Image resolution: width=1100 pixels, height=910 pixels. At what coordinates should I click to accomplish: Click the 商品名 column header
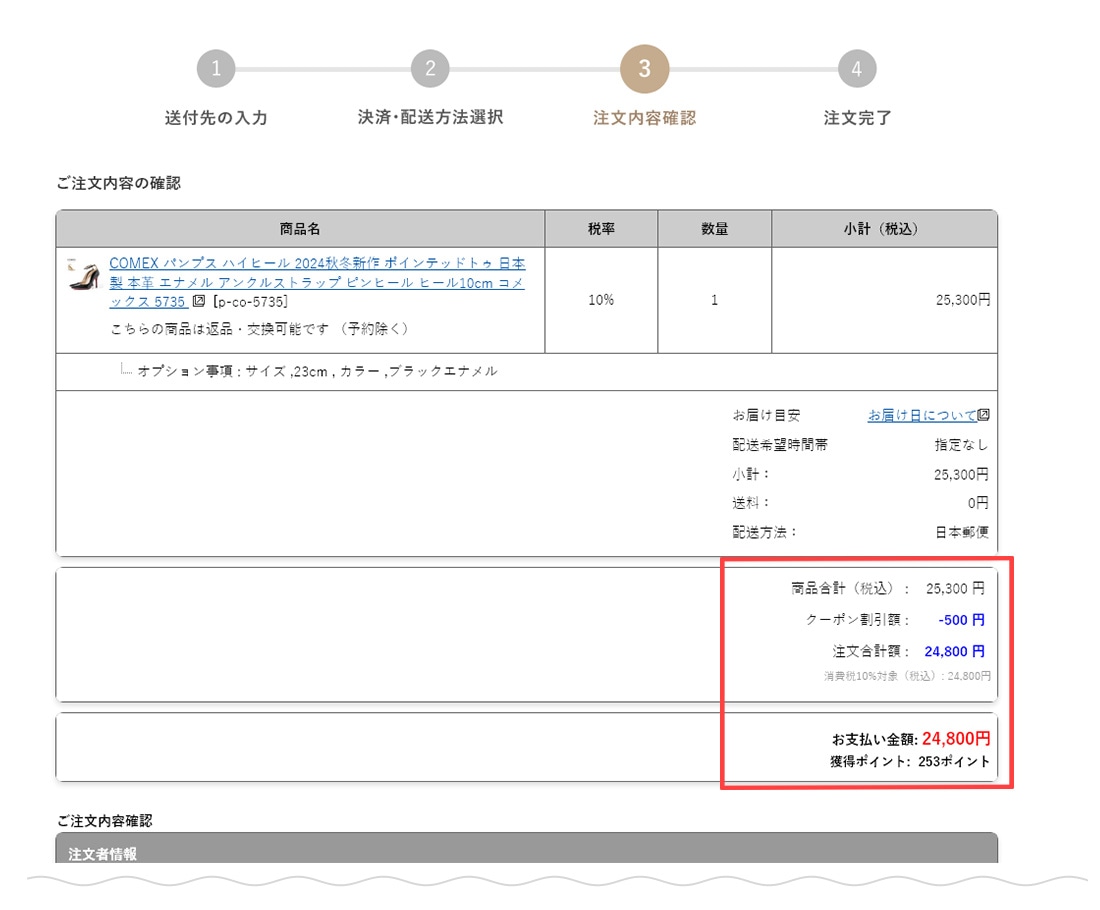(x=300, y=229)
